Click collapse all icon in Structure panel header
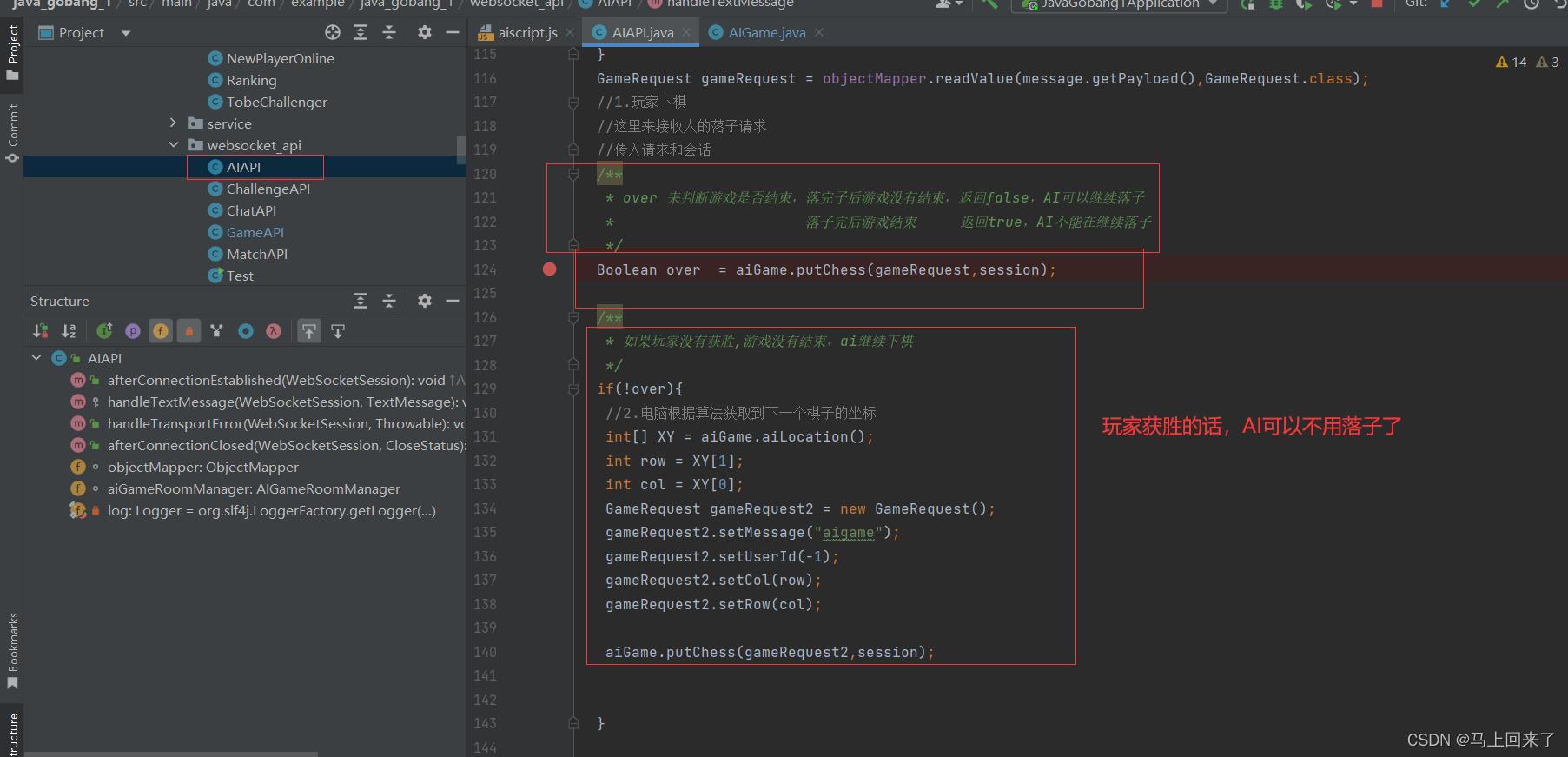 (389, 301)
